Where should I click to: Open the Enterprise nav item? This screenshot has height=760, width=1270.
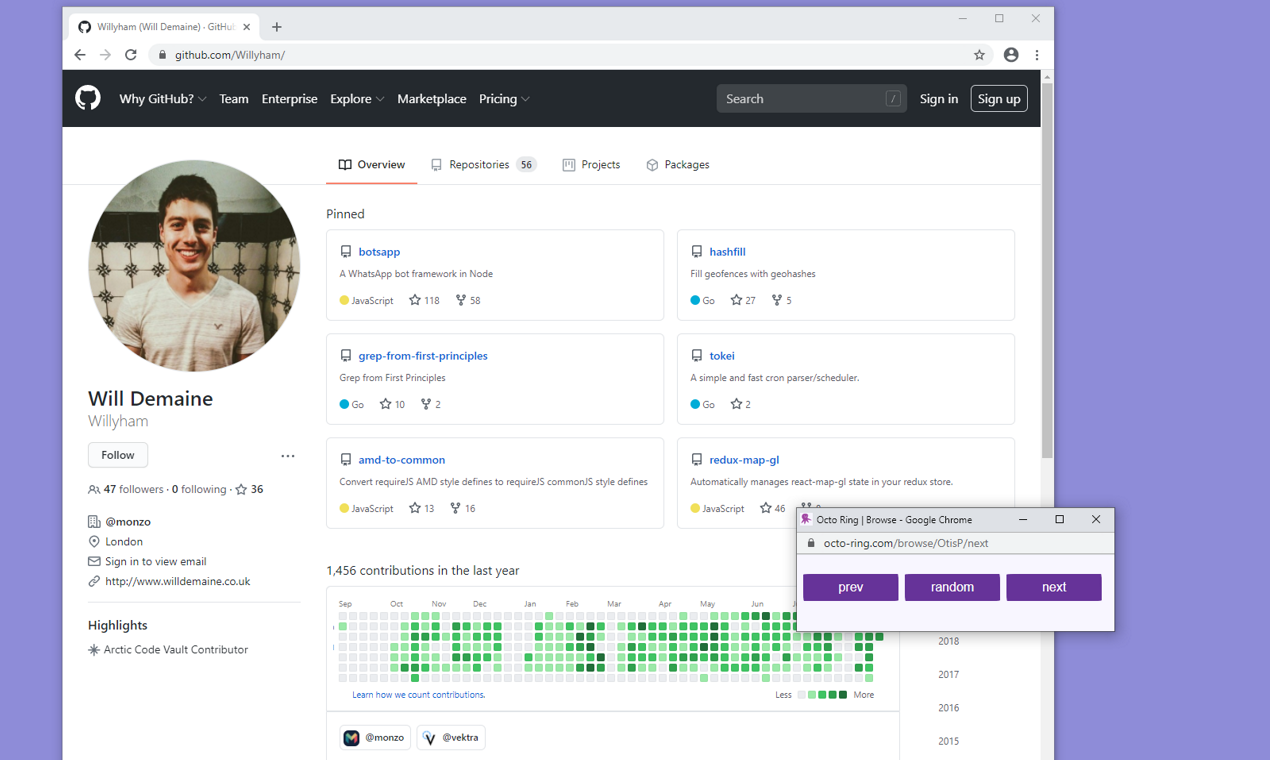tap(290, 99)
